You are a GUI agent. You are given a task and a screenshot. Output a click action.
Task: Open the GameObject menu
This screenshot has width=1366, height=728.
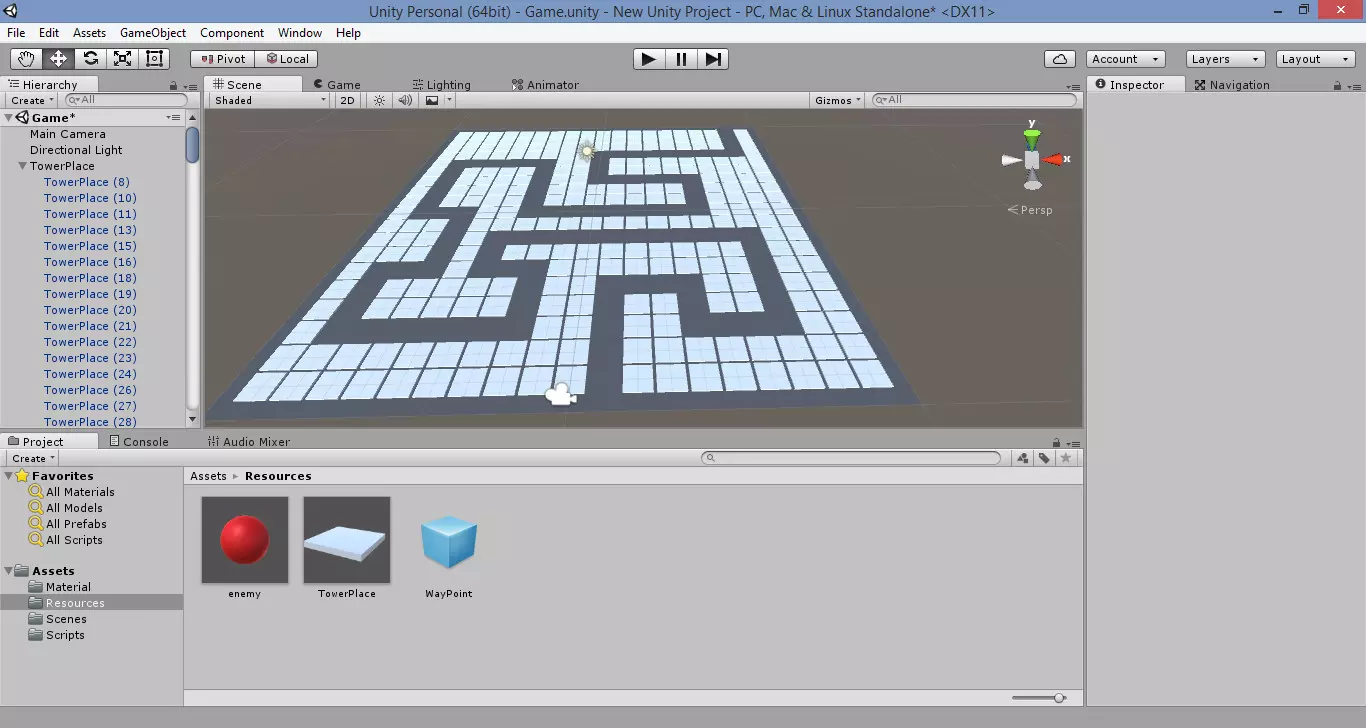point(152,33)
